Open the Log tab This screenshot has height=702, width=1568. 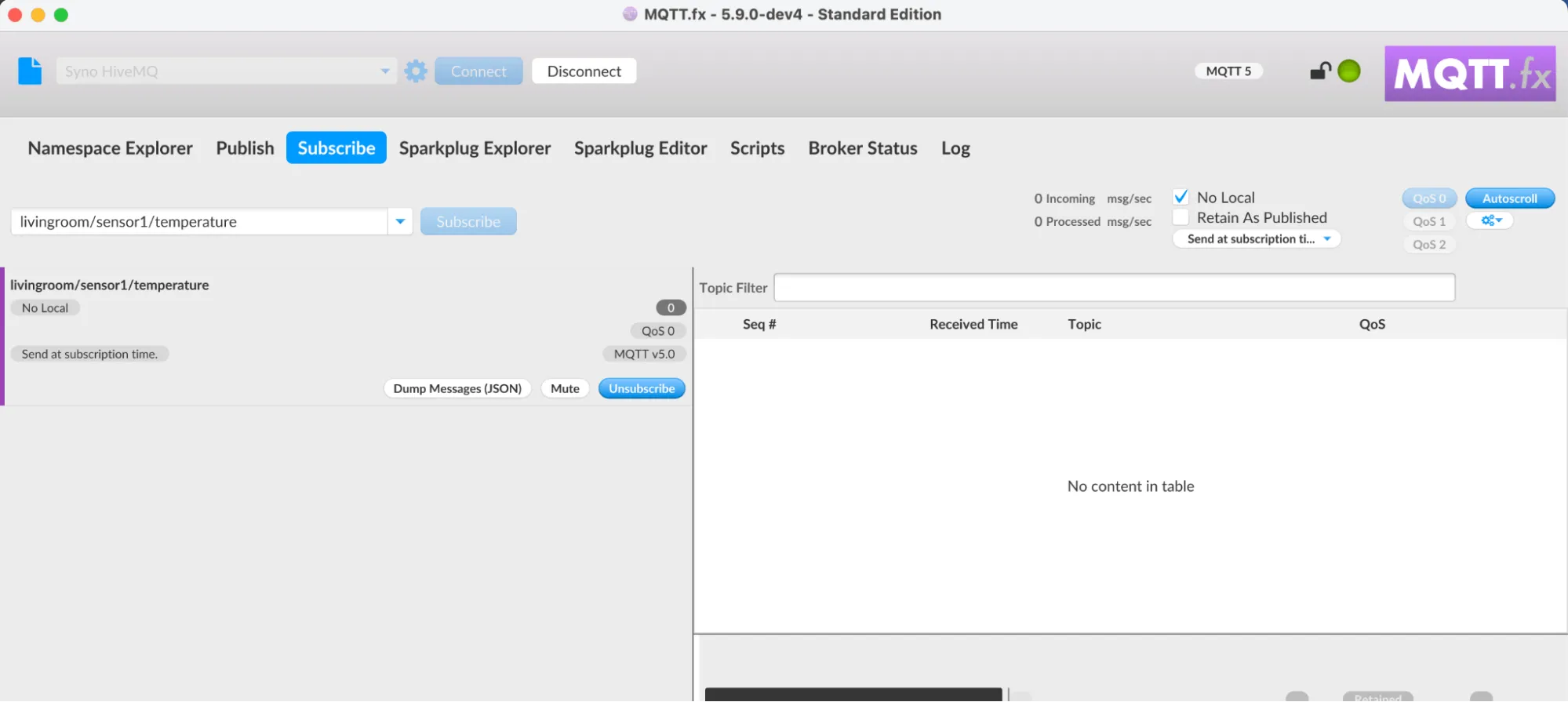(x=955, y=148)
